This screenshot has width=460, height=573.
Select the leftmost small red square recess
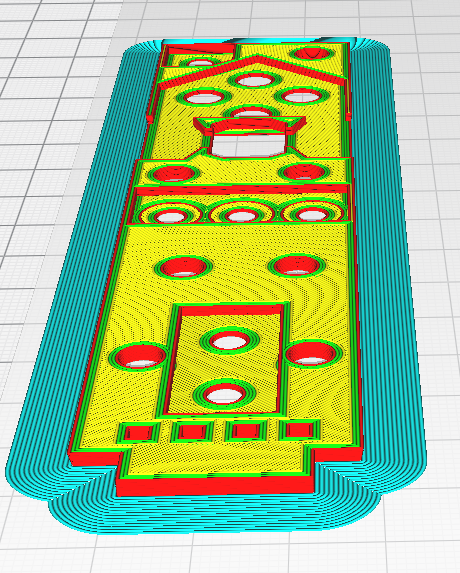tap(138, 433)
